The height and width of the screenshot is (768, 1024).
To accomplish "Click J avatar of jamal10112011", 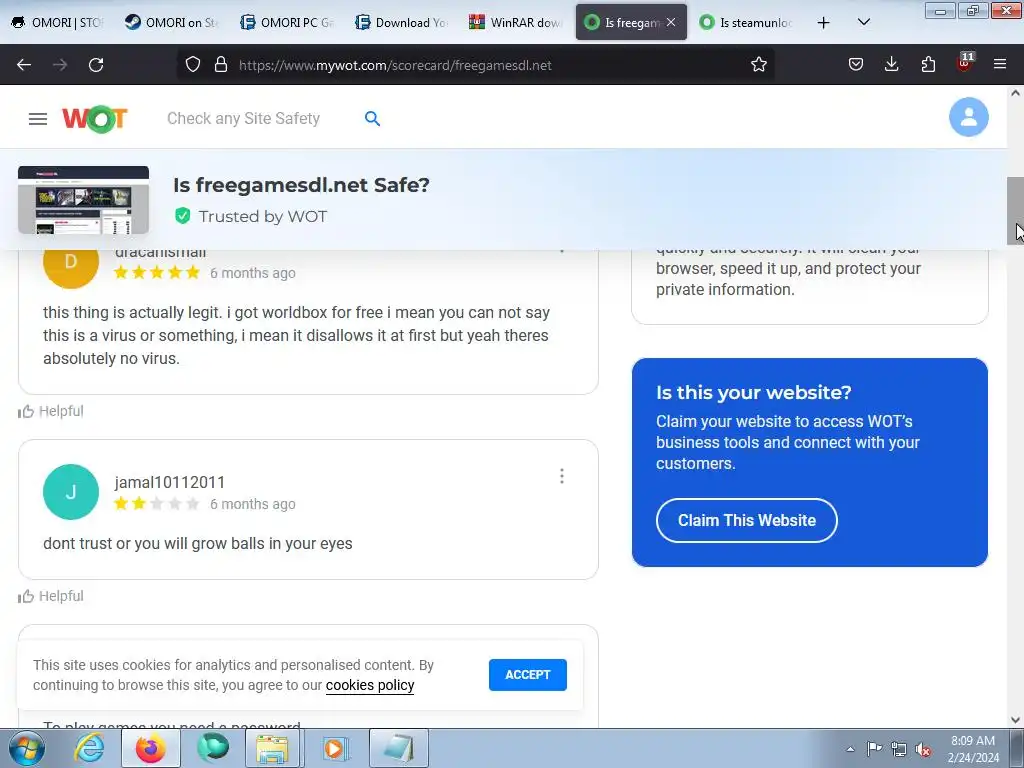I will pyautogui.click(x=71, y=492).
